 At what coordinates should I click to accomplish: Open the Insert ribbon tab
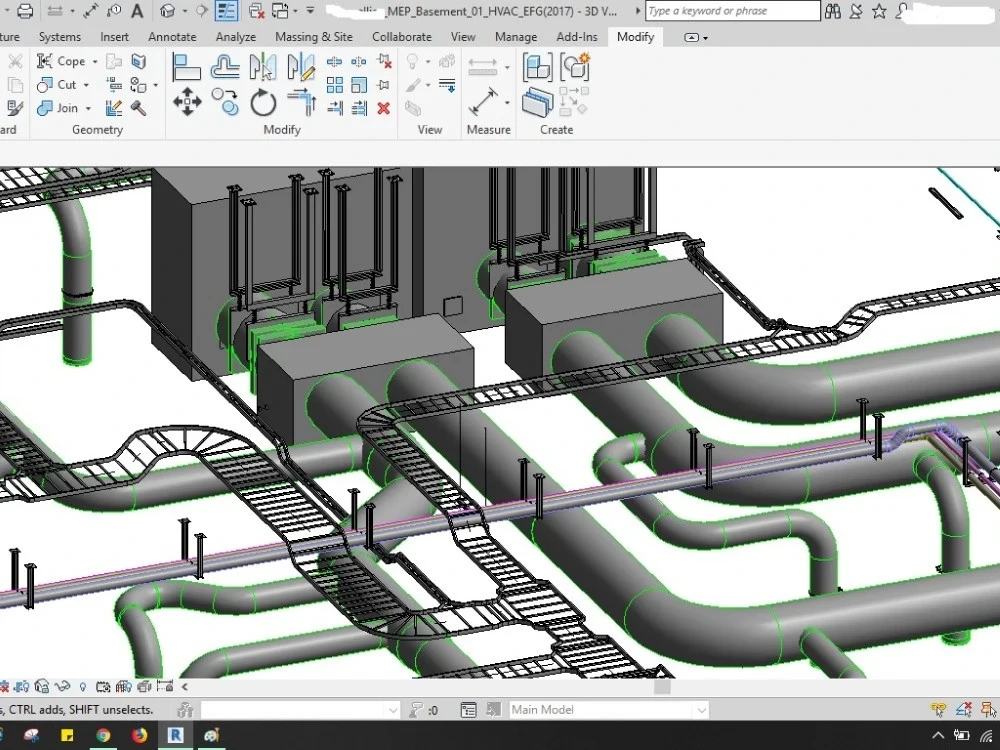coord(114,37)
